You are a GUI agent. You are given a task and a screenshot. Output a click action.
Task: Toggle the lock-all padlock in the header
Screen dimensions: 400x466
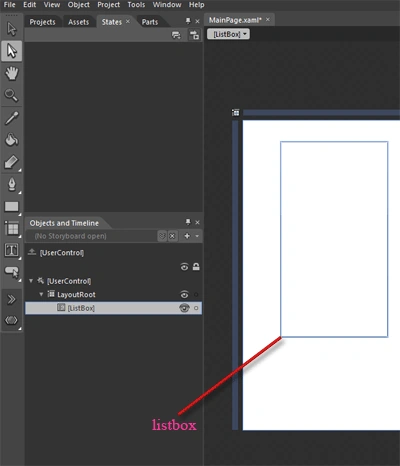coord(196,267)
